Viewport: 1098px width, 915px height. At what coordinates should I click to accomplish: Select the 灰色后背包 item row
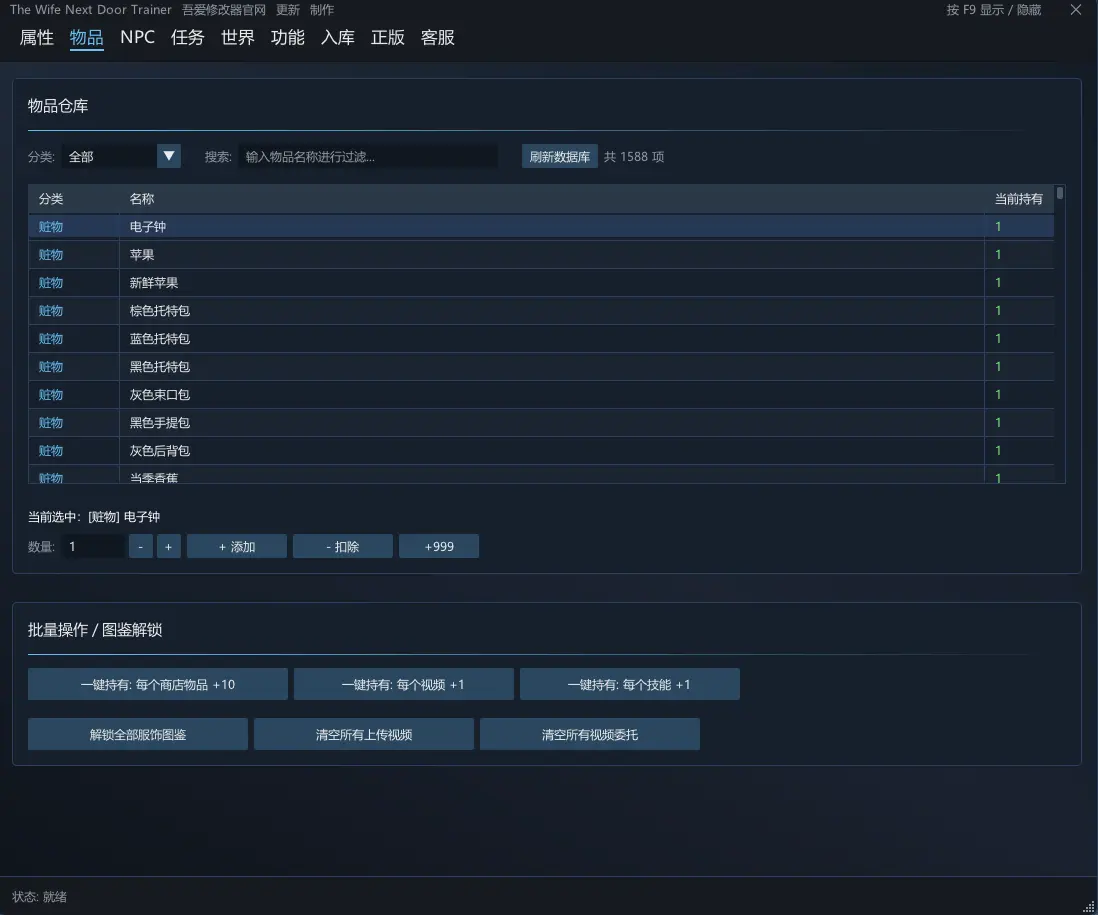541,451
